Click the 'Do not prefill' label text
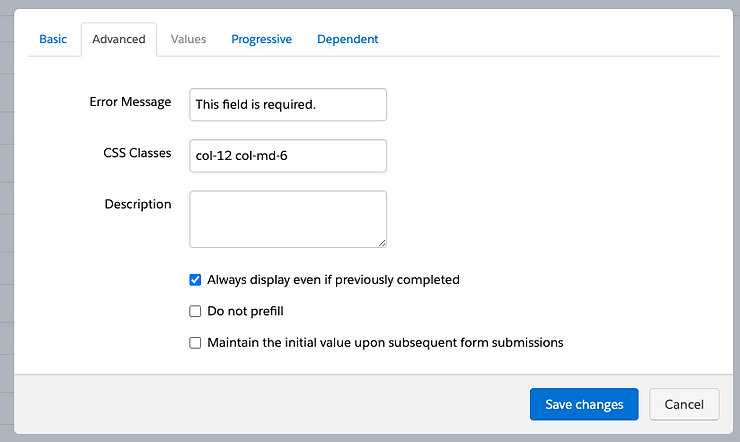 [x=245, y=311]
